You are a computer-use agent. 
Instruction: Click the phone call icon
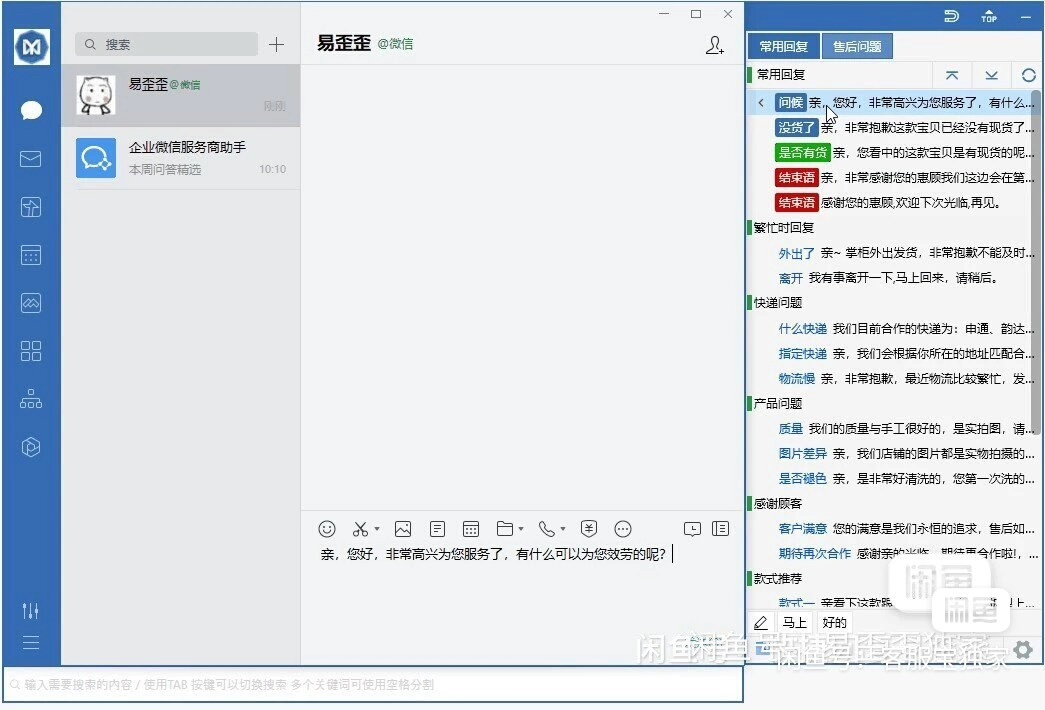point(546,529)
